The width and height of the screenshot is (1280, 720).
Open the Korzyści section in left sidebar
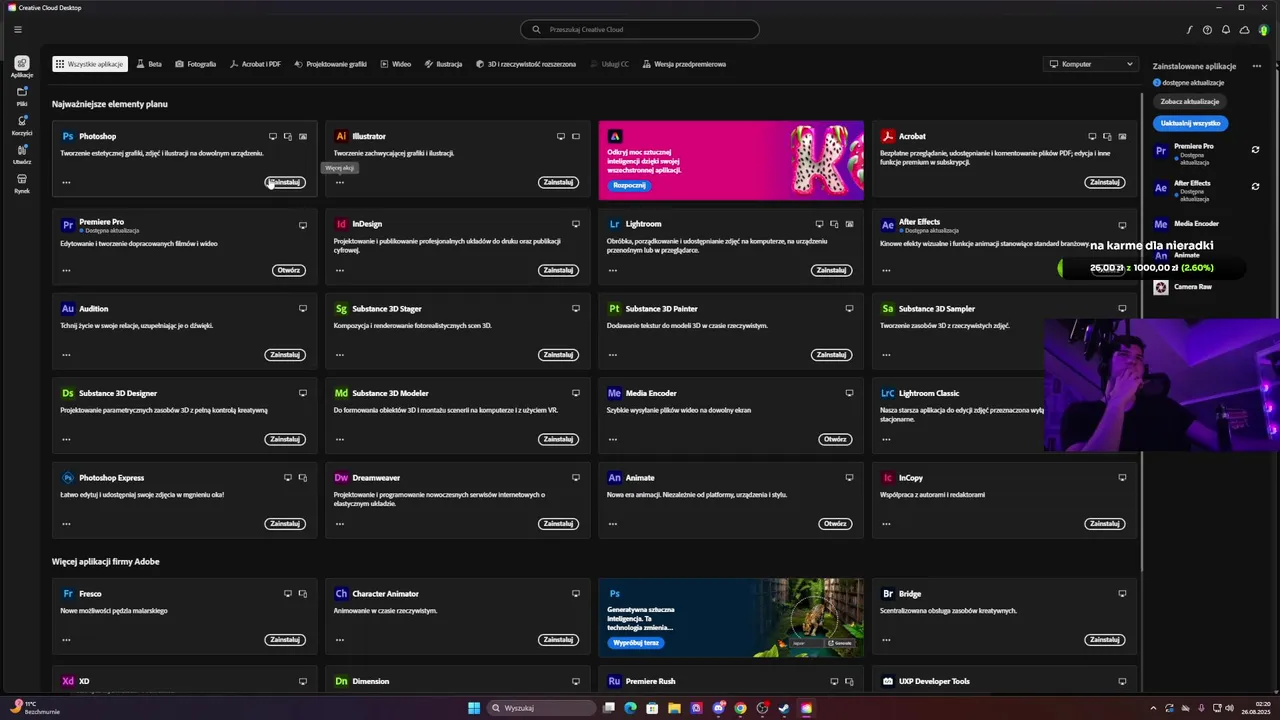tap(22, 124)
